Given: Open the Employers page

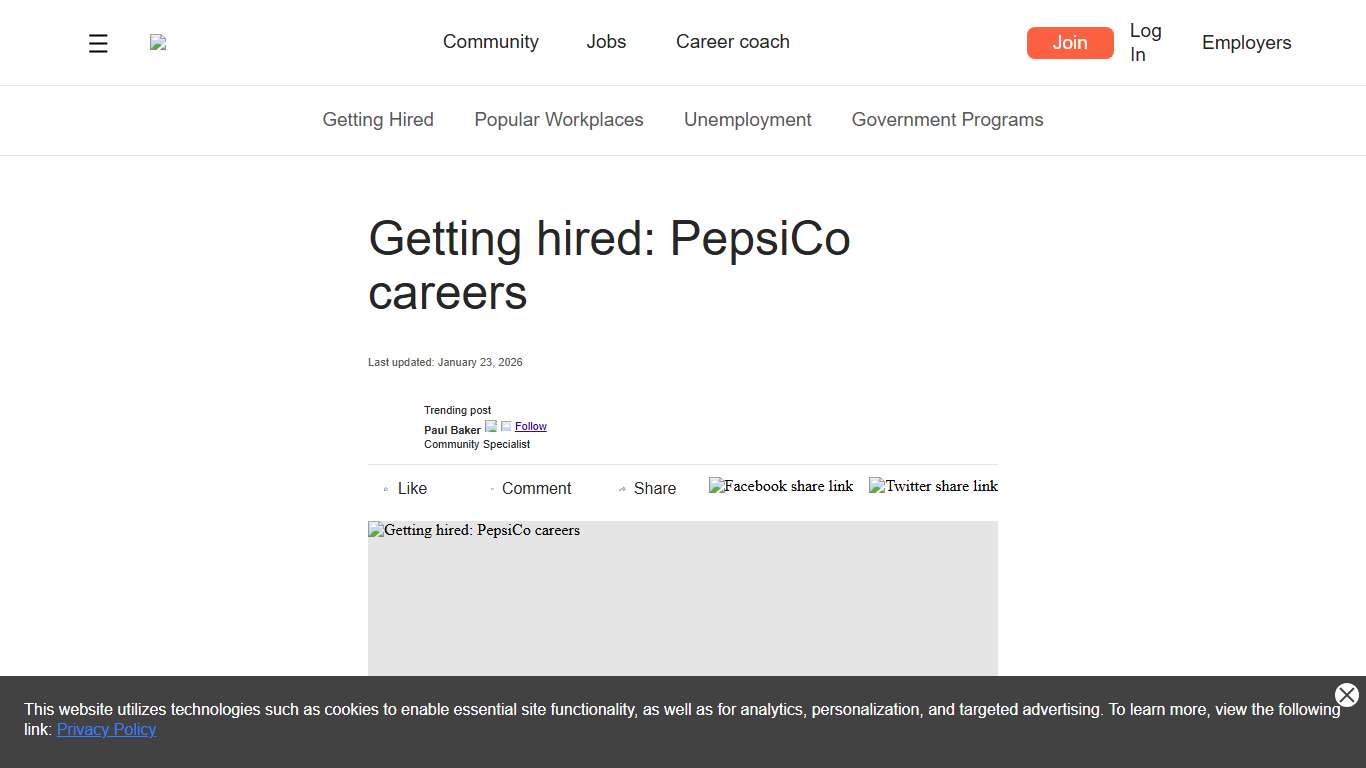Looking at the screenshot, I should (1246, 42).
